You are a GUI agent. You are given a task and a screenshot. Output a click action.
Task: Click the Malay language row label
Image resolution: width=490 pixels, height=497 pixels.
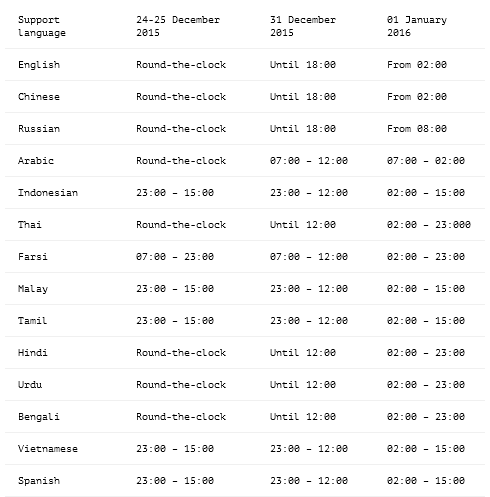click(33, 289)
